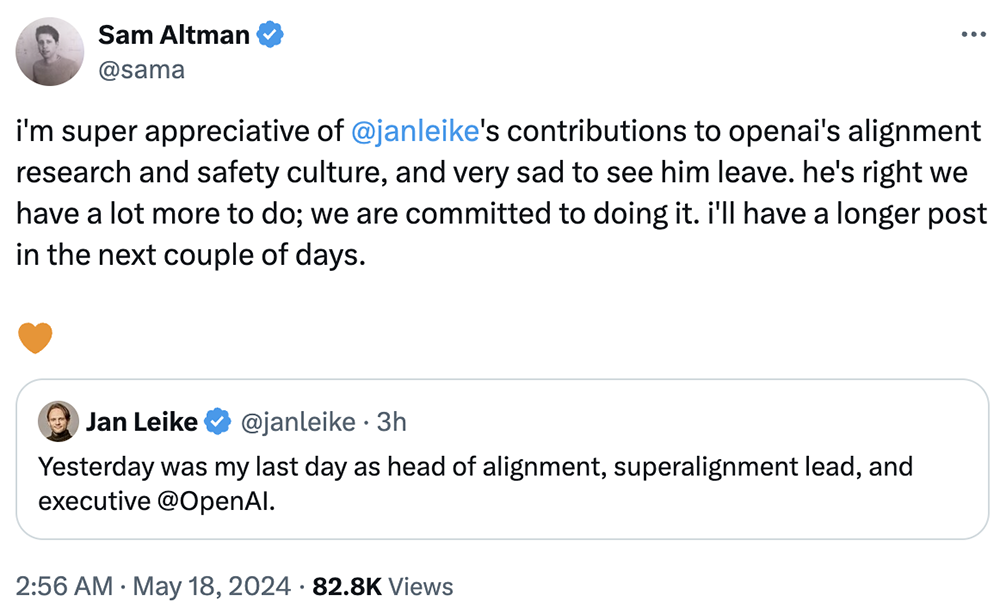The image size is (1000, 614).
Task: Click Sam Altman's profile avatar
Action: (50, 51)
